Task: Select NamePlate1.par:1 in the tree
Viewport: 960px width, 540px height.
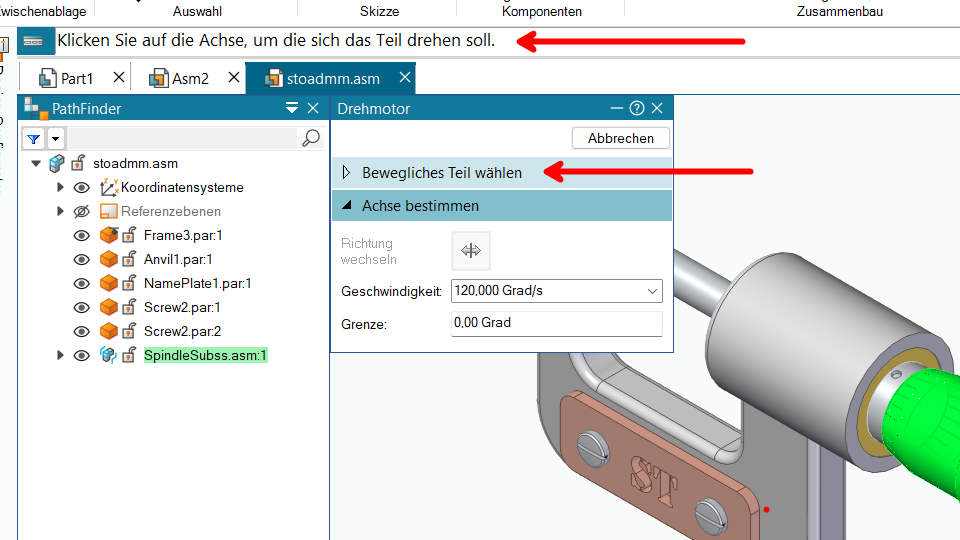Action: pos(197,283)
